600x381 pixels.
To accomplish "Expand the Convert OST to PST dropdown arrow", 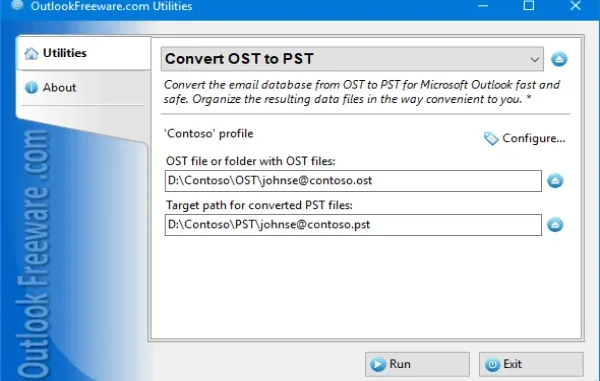I will tap(535, 60).
